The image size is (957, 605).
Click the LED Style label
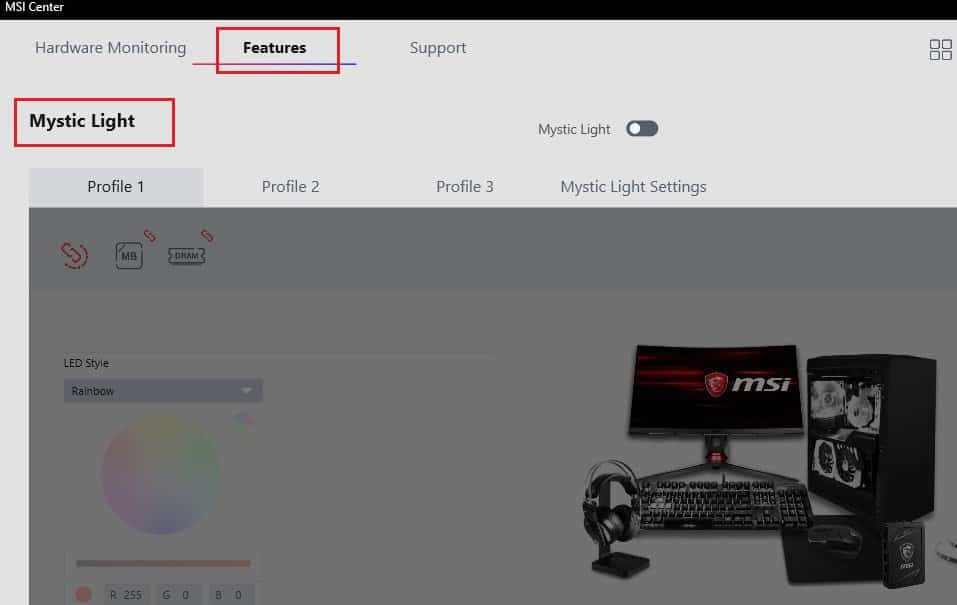click(x=86, y=363)
